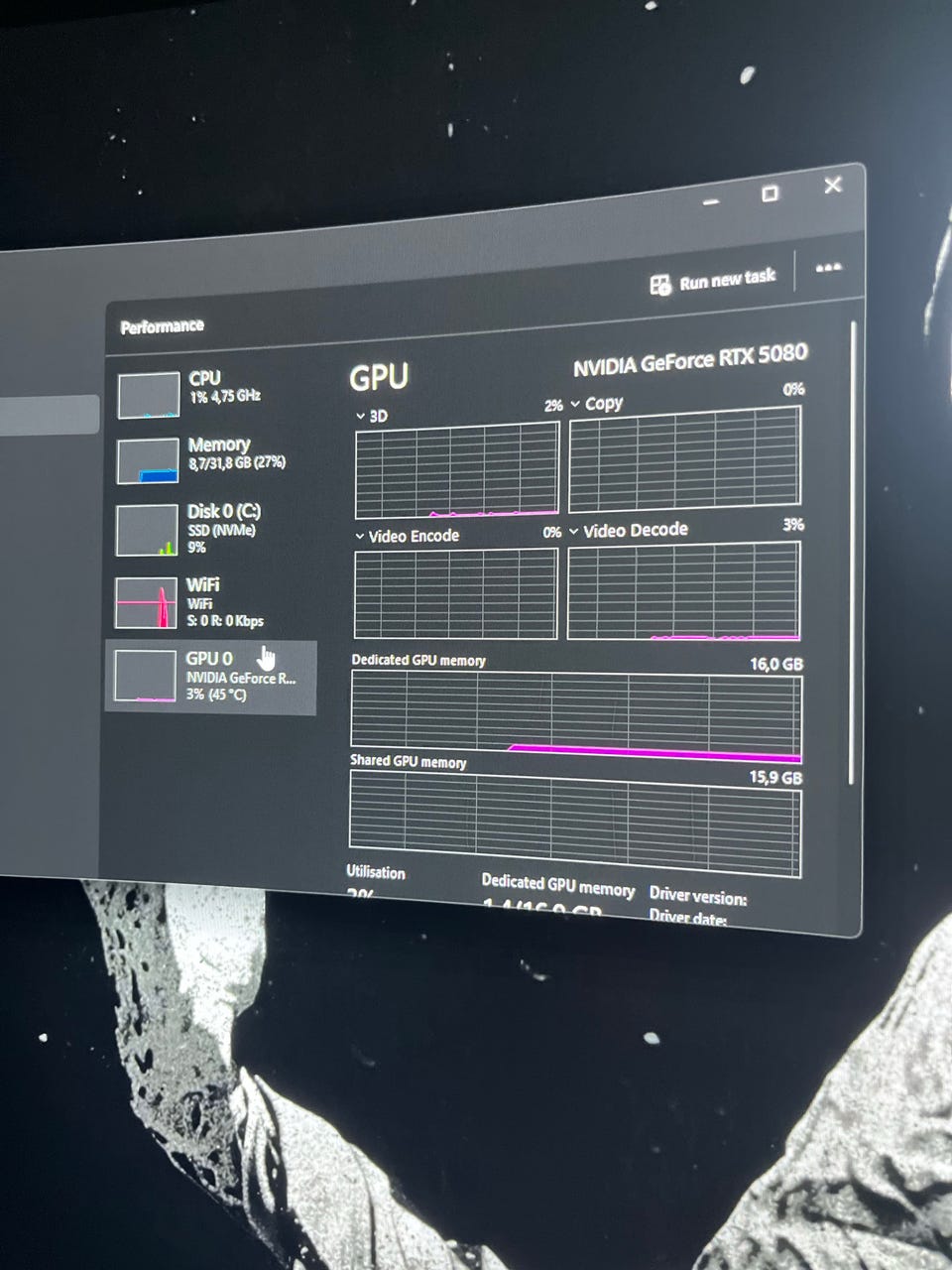
Task: Click the 16,0 GB dedicated memory value
Action: pyautogui.click(x=775, y=664)
